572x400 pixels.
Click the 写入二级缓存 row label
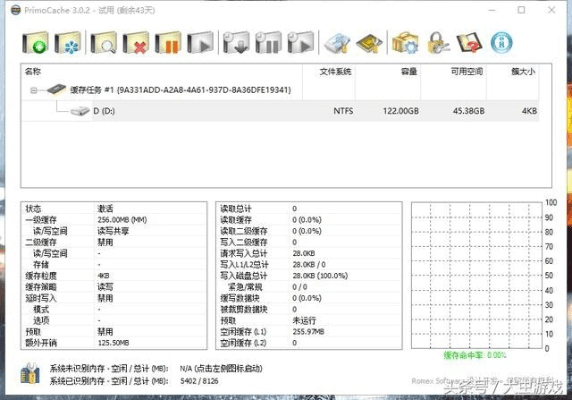click(x=244, y=242)
